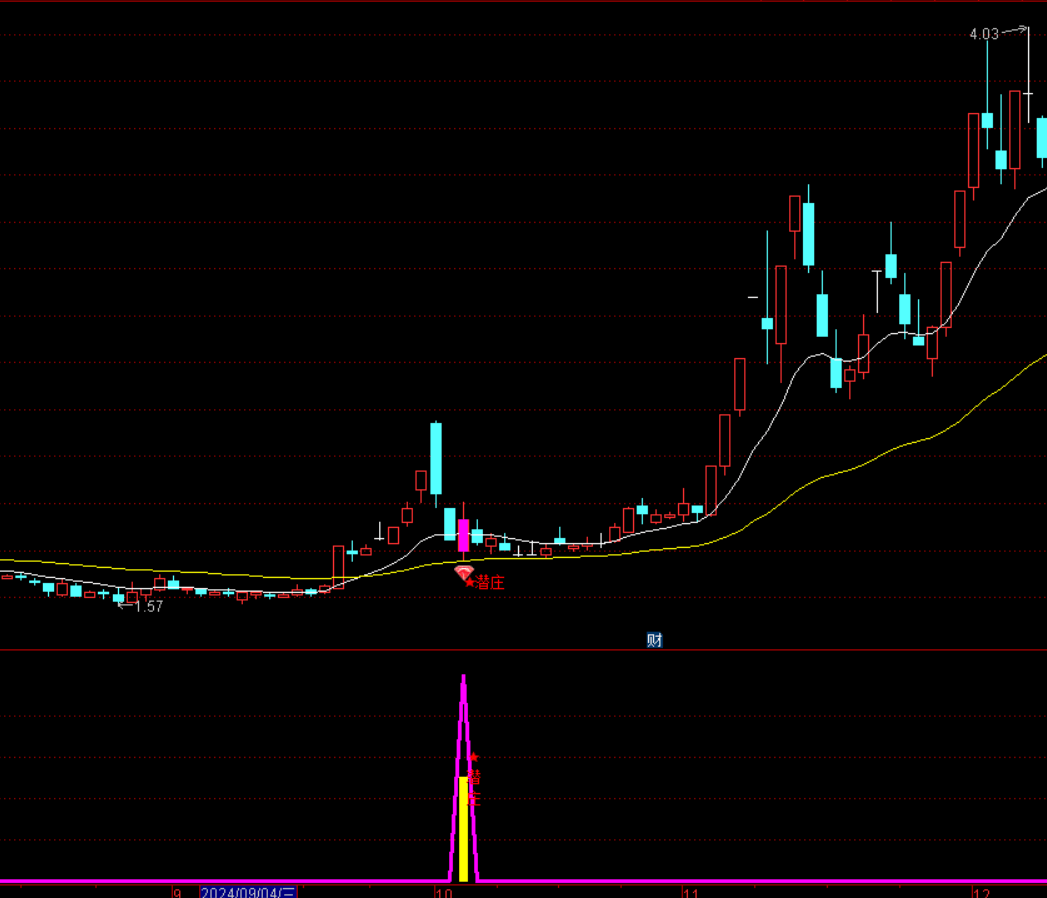Click the red diamond signal icon

pos(463,574)
